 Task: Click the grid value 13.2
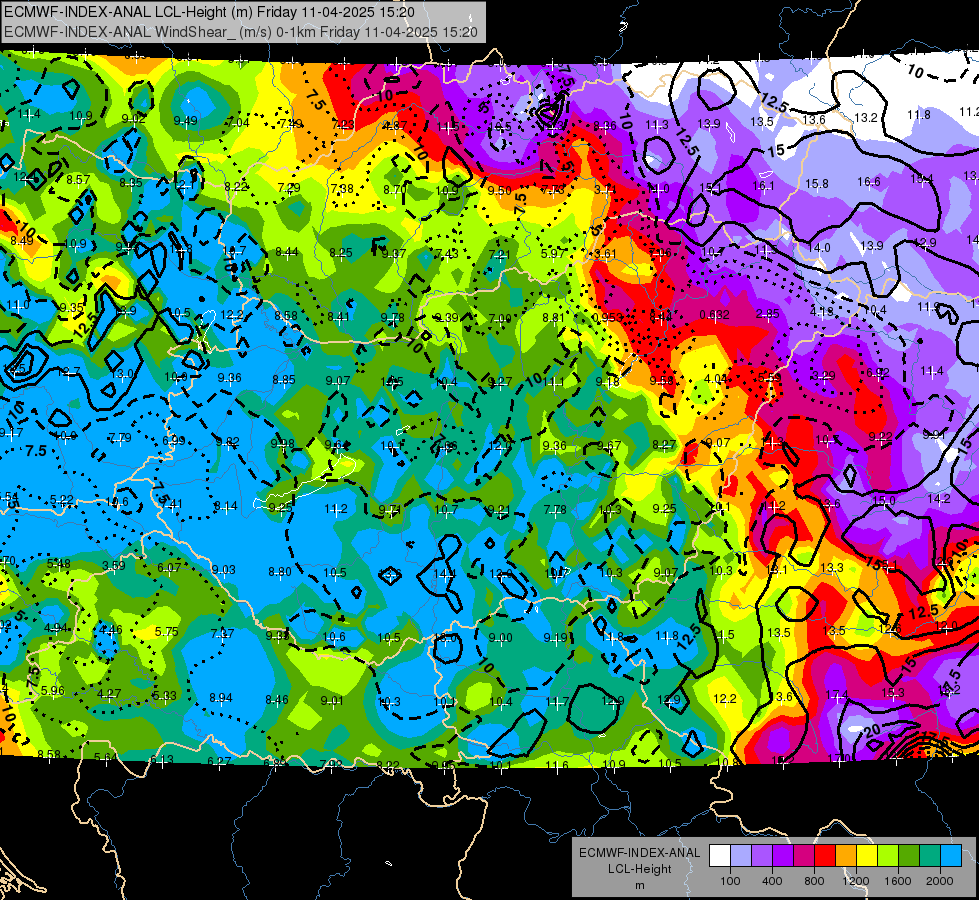[x=865, y=117]
